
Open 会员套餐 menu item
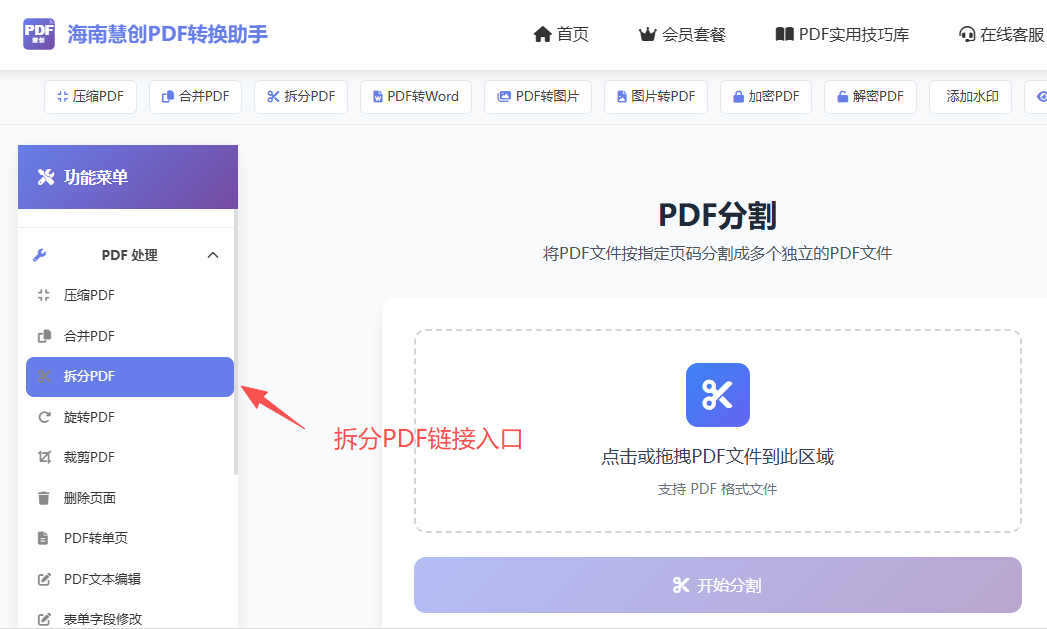point(682,34)
